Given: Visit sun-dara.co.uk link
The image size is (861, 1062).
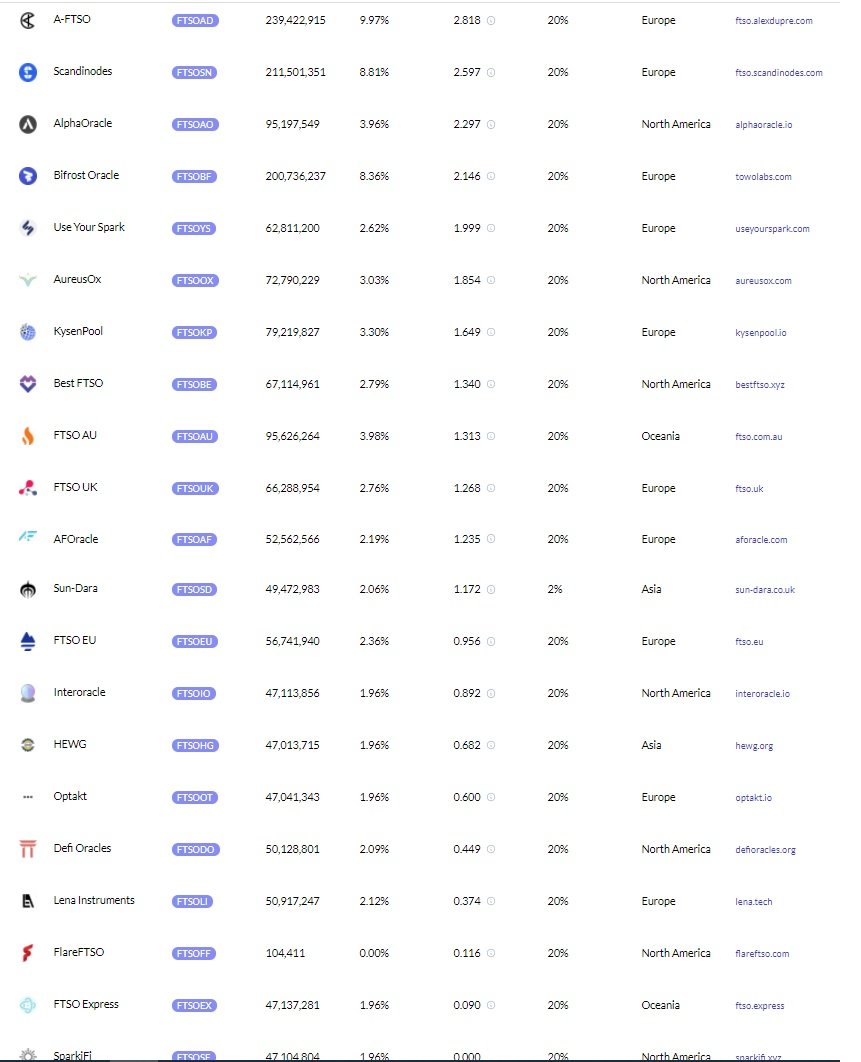Looking at the screenshot, I should tap(765, 590).
